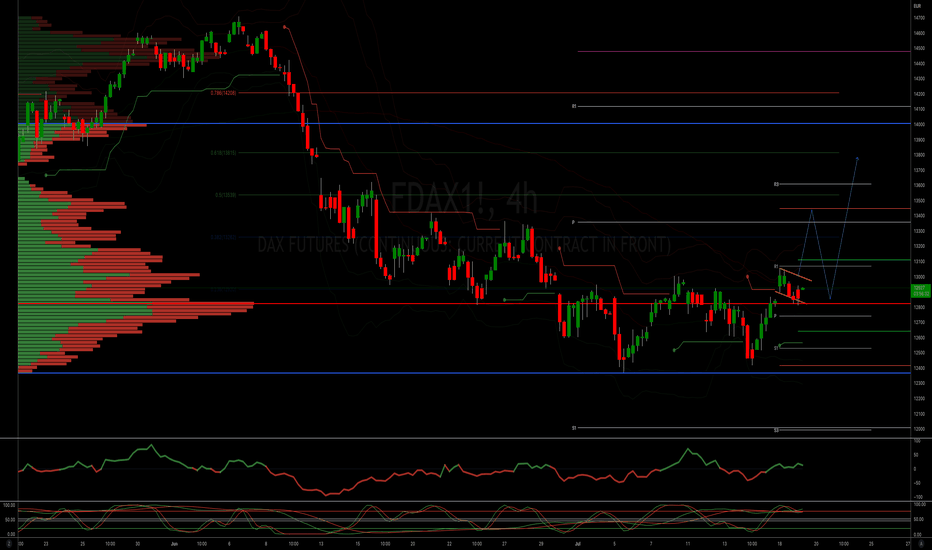Screen dimensions: 932x550
Task: Select the 0.618(13815) Fibonacci level label
Action: 223,153
